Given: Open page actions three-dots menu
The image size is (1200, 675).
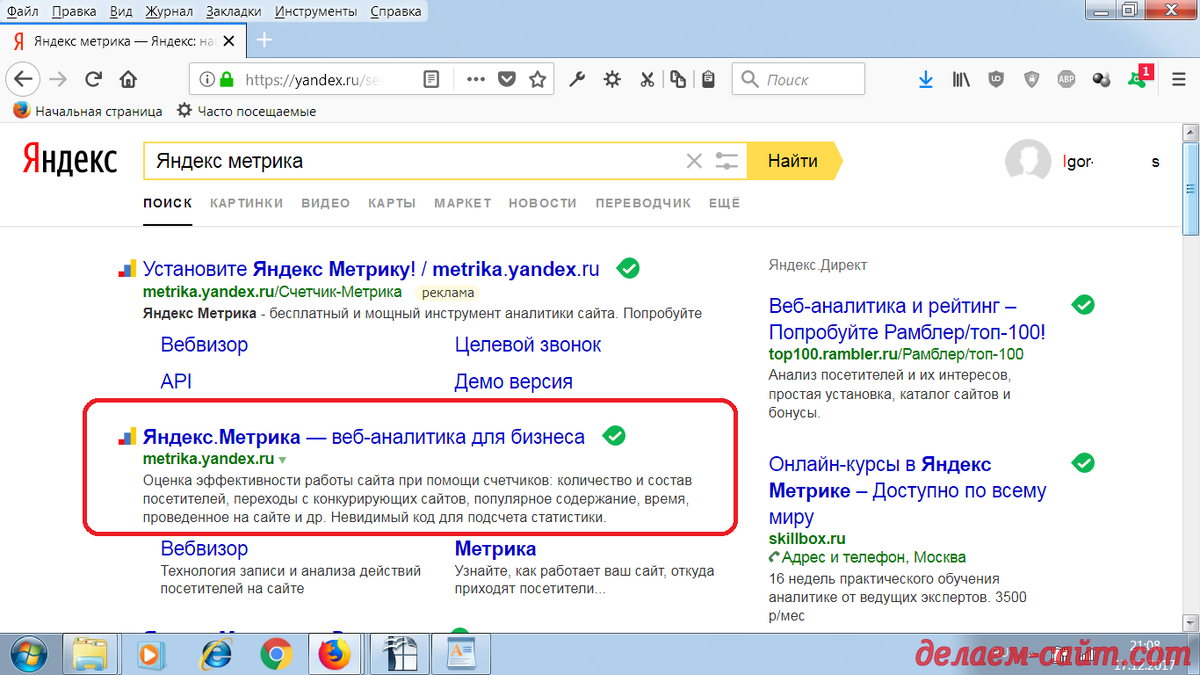Looking at the screenshot, I should pyautogui.click(x=476, y=79).
